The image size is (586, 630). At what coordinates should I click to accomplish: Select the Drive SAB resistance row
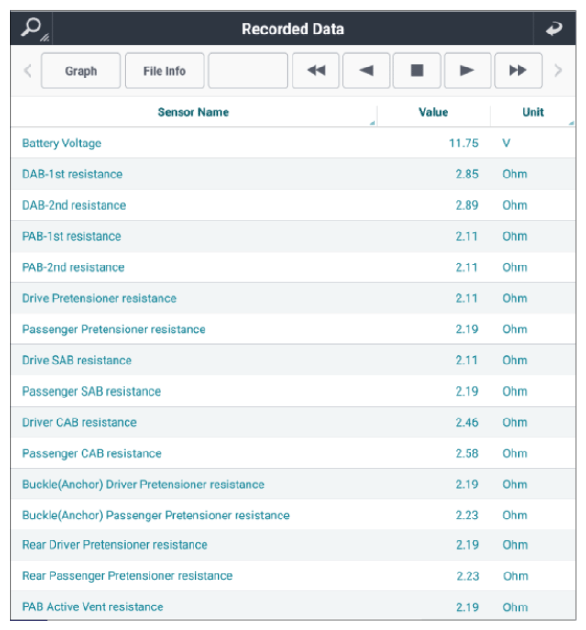point(293,360)
